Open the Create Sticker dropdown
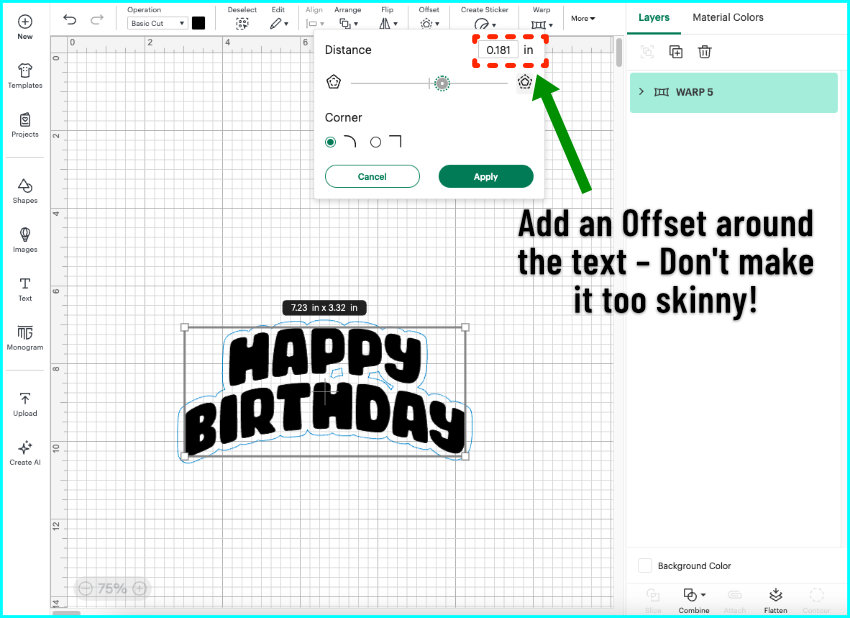Viewport: 850px width, 618px height. (484, 24)
